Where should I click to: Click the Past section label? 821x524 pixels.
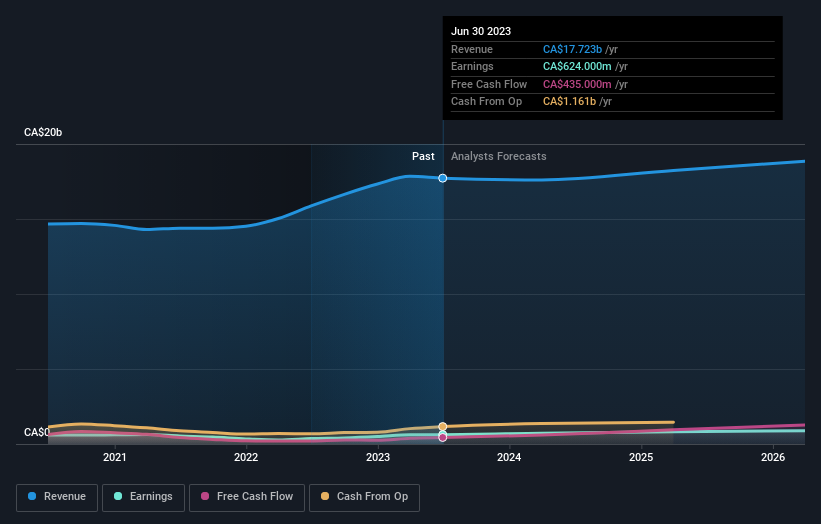423,156
